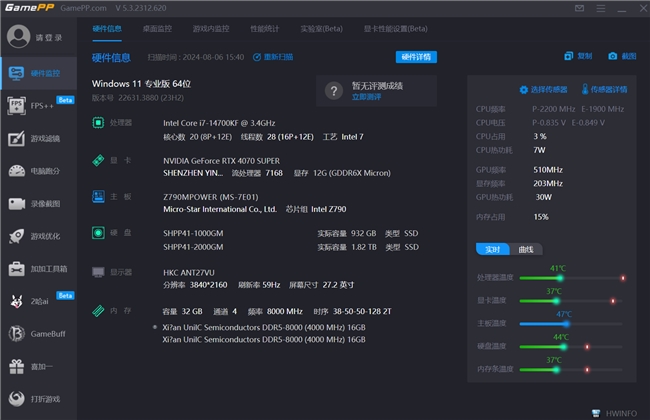Open 电脑跑分 gauge icon
Image resolution: width=650 pixels, height=420 pixels.
pyautogui.click(x=17, y=171)
